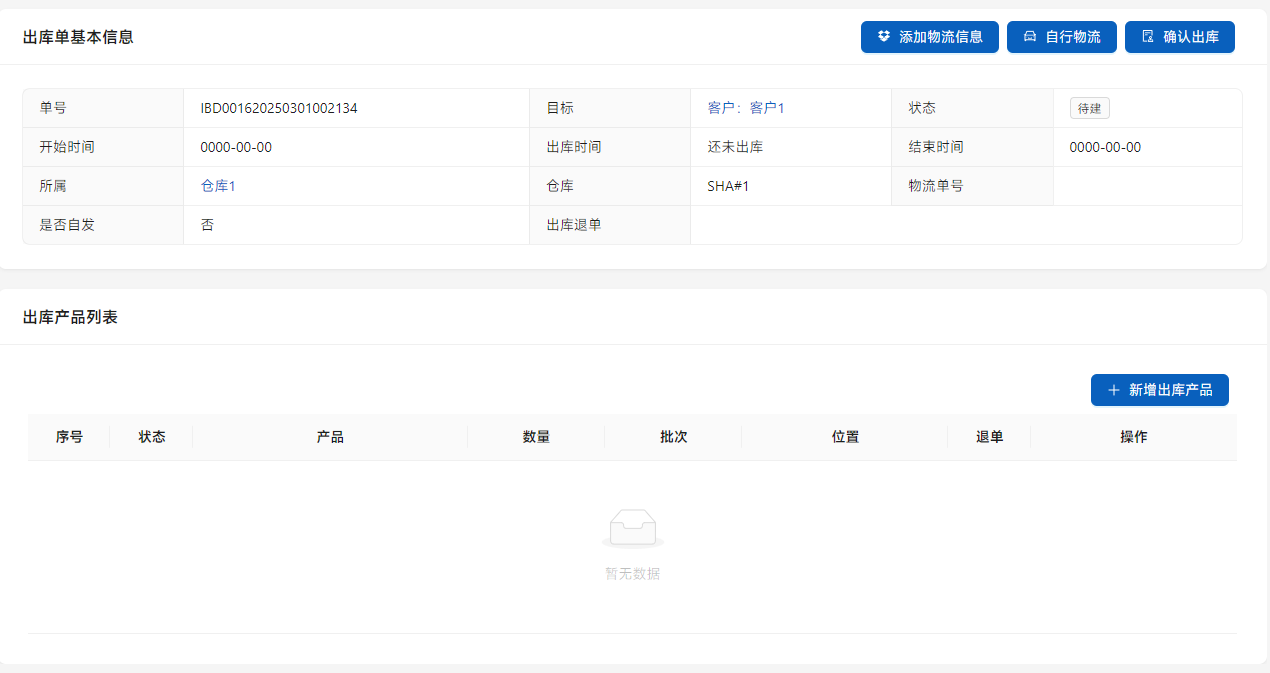Viewport: 1270px width, 673px height.
Task: Click the box icon on 添加物流信息 button
Action: click(884, 37)
